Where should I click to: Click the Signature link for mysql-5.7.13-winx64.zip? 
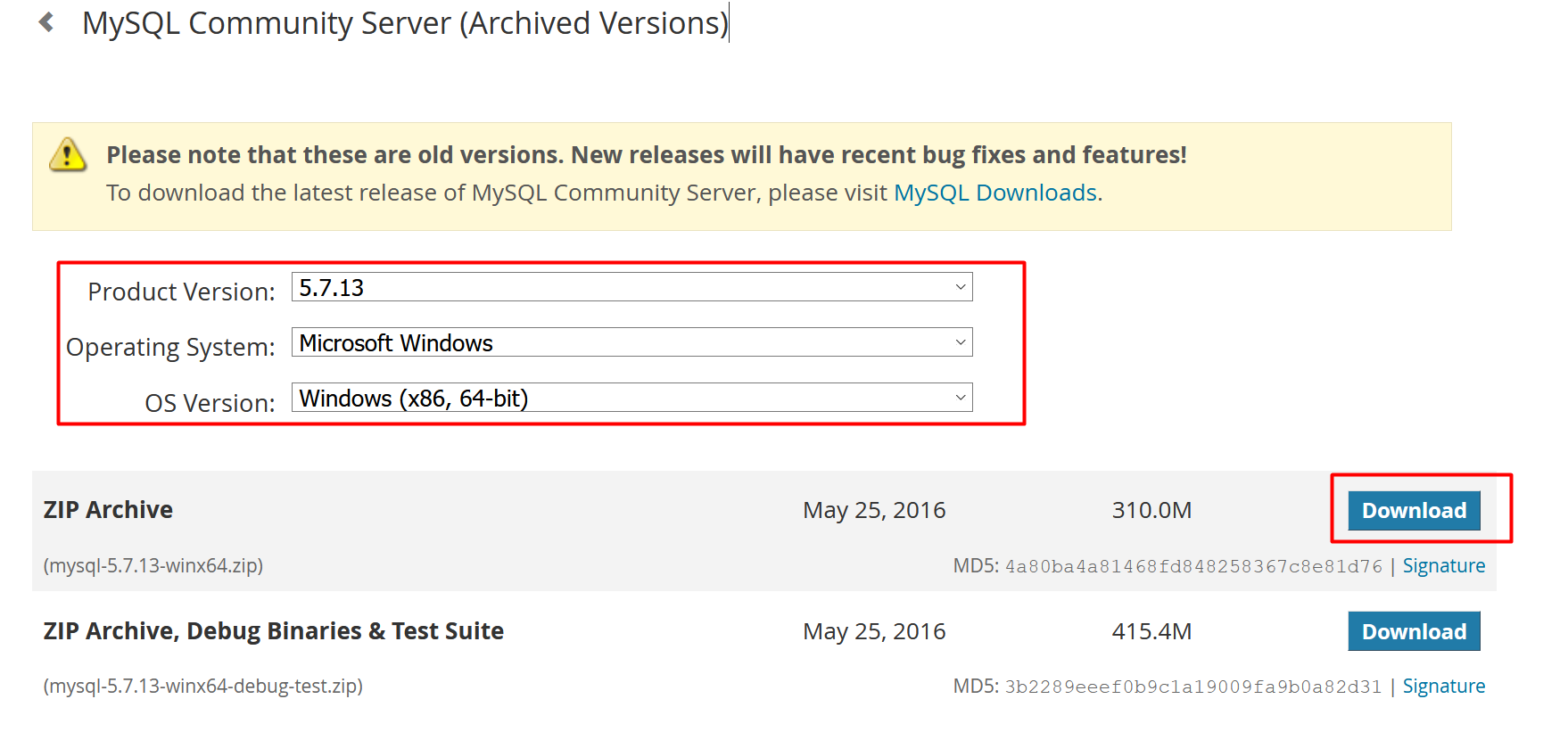click(1443, 565)
